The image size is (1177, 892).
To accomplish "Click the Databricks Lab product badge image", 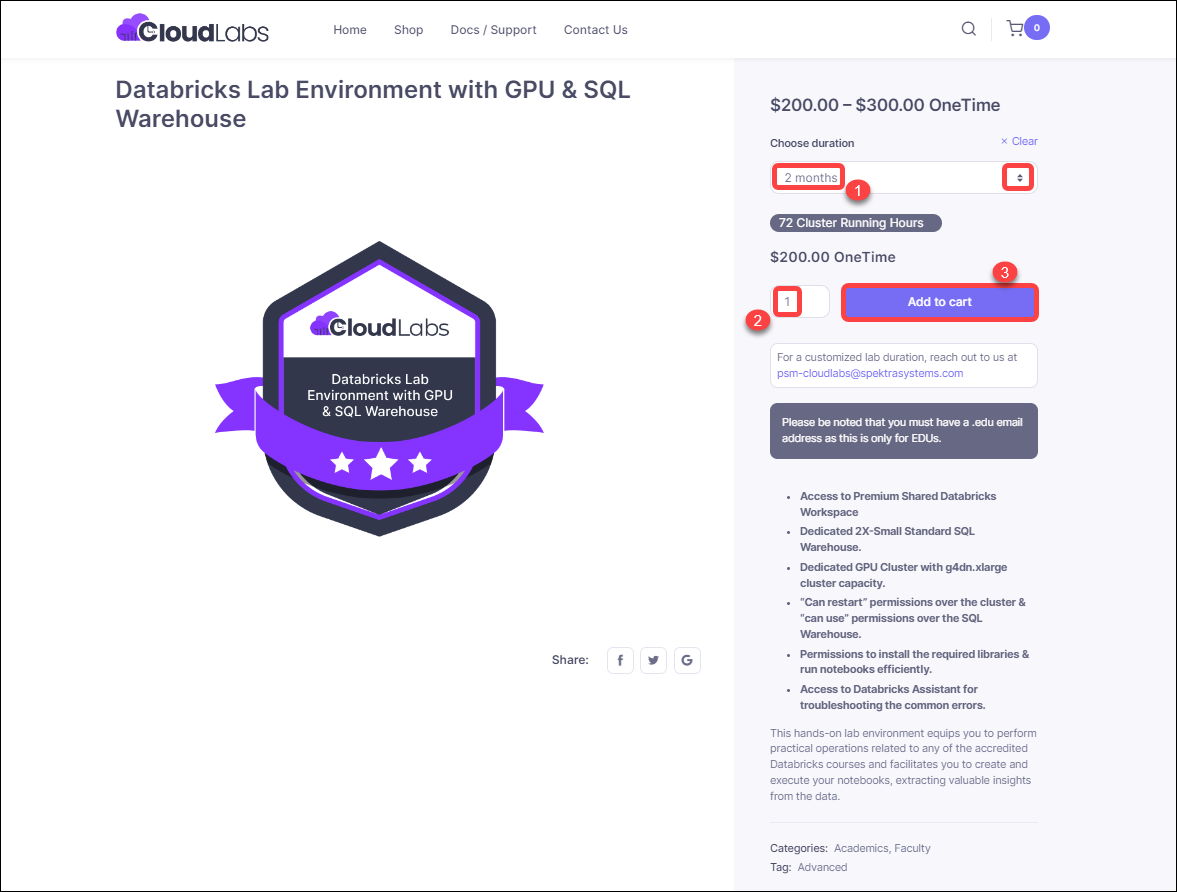I will [x=379, y=388].
